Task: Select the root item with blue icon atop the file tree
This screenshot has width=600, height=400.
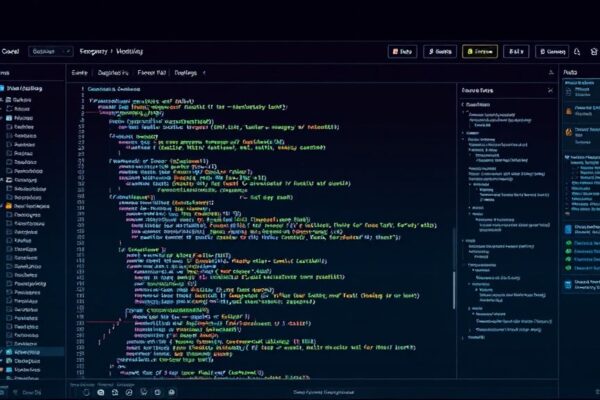Action: point(21,88)
